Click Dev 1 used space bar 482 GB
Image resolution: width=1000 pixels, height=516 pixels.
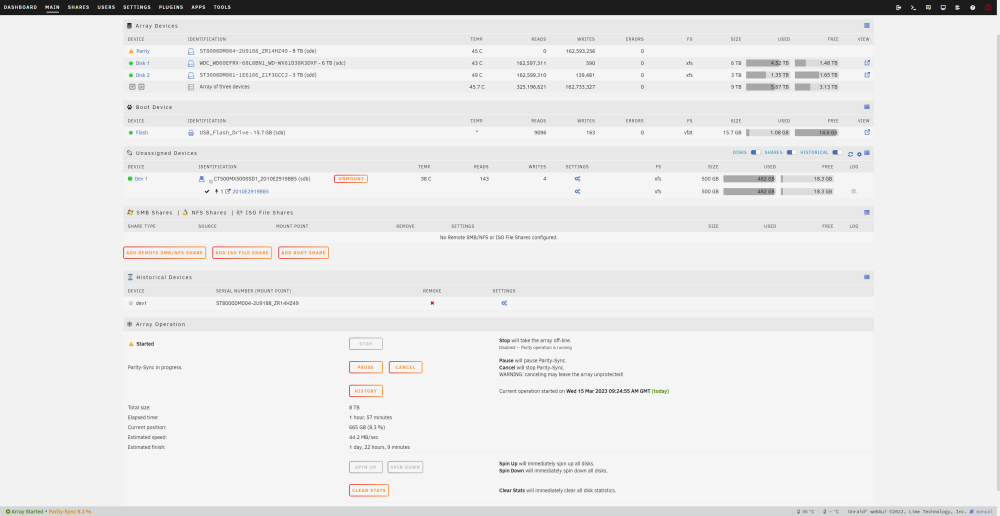point(749,179)
